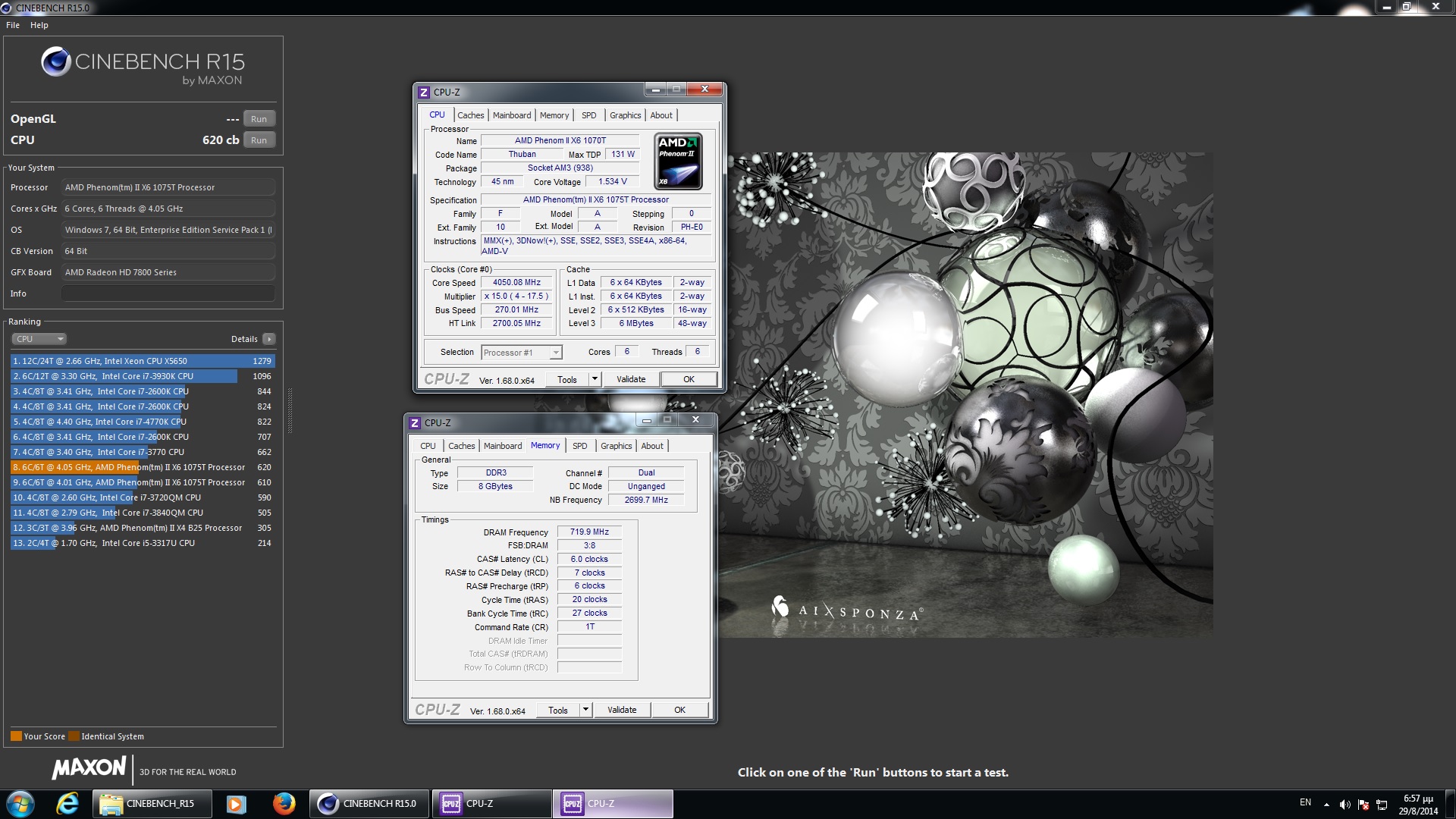Switch to Caches tab in upper CPU-Z

pos(470,115)
